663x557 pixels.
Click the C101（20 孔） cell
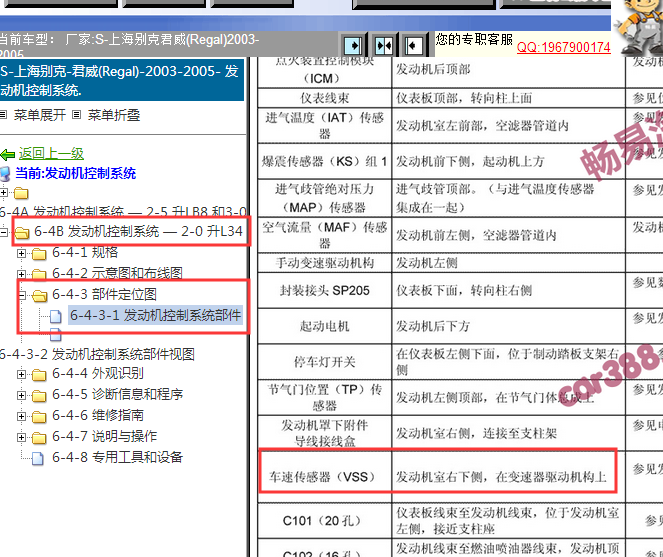point(324,521)
